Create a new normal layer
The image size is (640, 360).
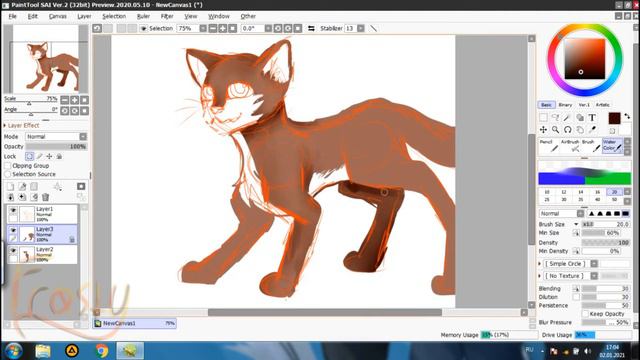tap(11, 187)
